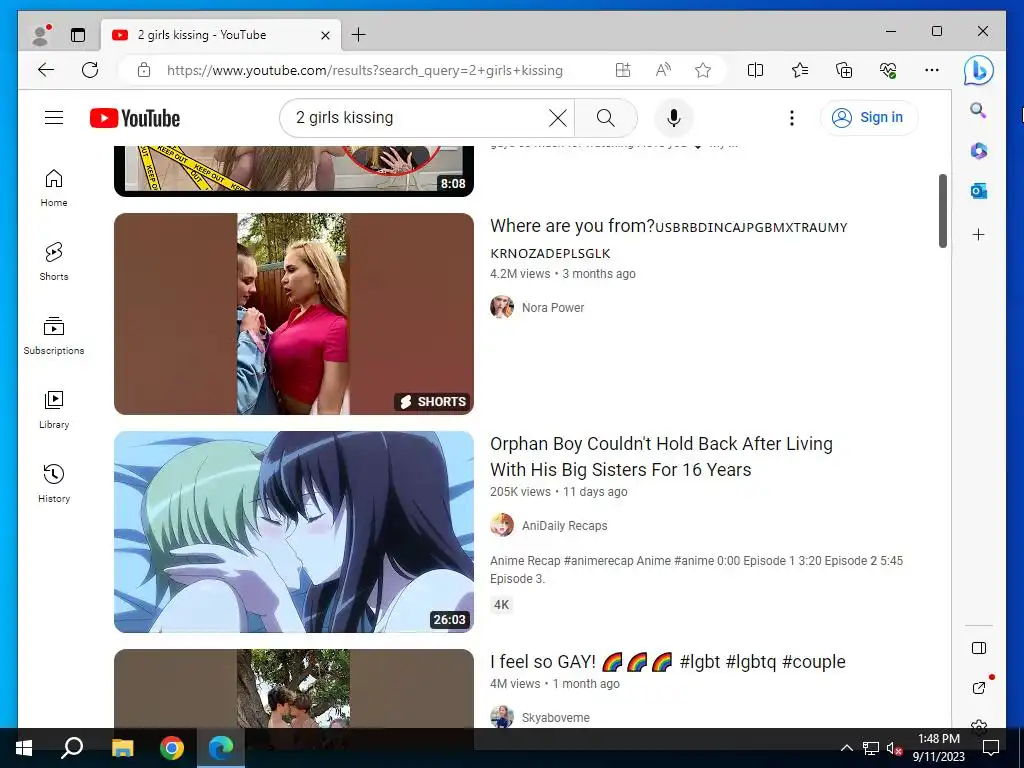Click in the YouTube search input field
Screen dimensions: 1024x768
(418, 118)
